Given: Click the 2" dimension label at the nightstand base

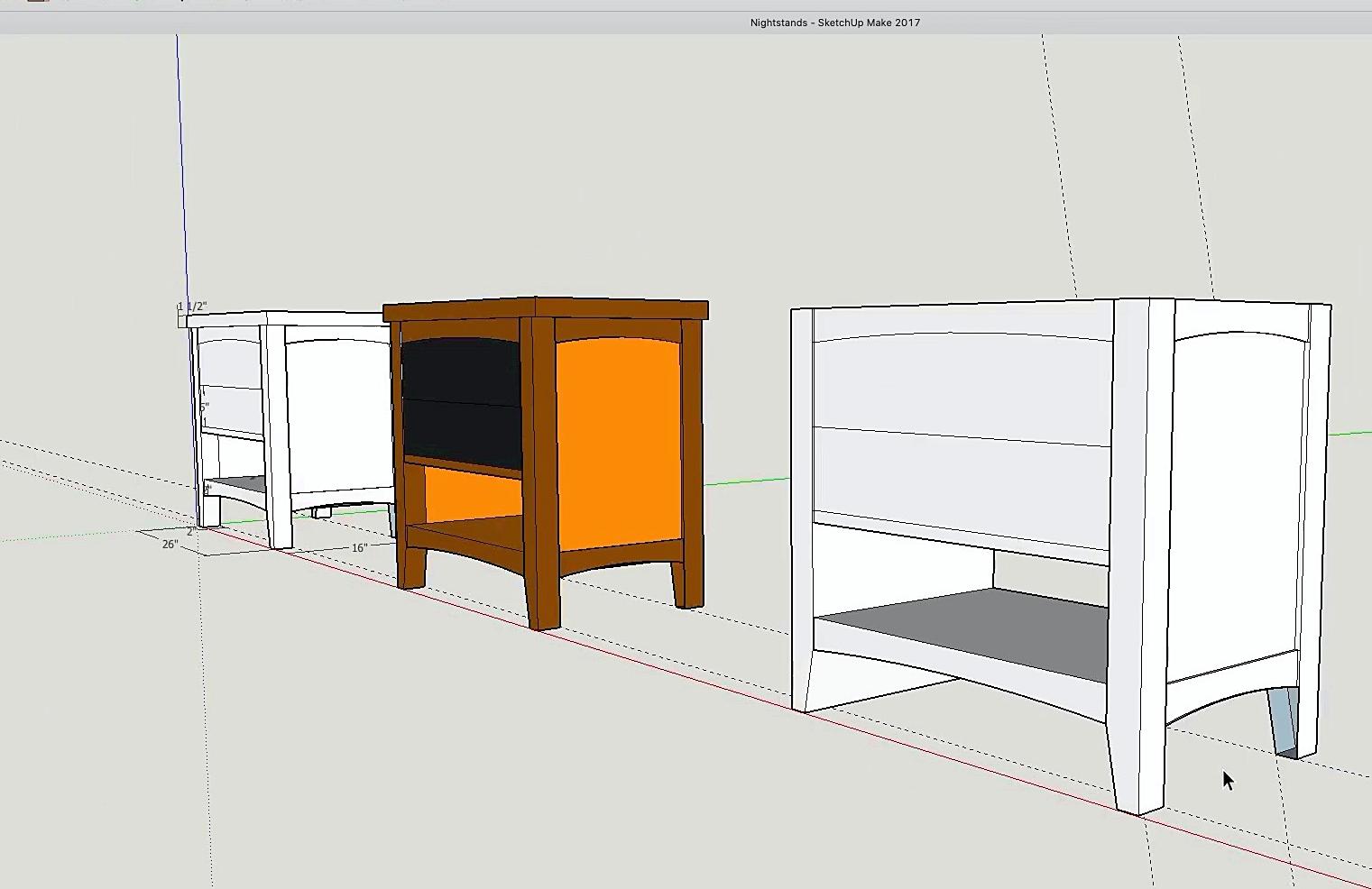Looking at the screenshot, I should 191,531.
